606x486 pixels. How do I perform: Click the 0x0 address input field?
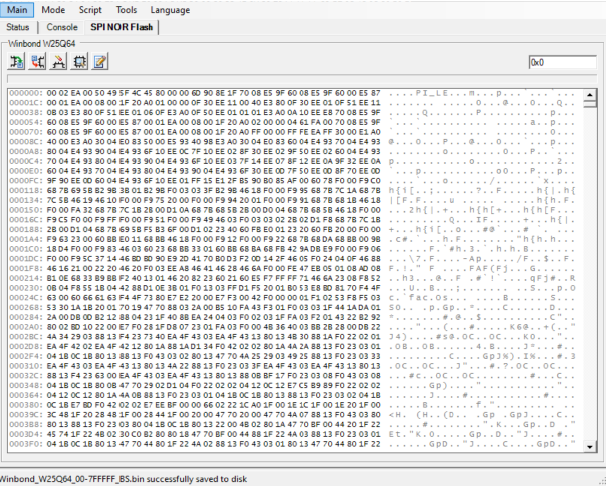tap(562, 62)
